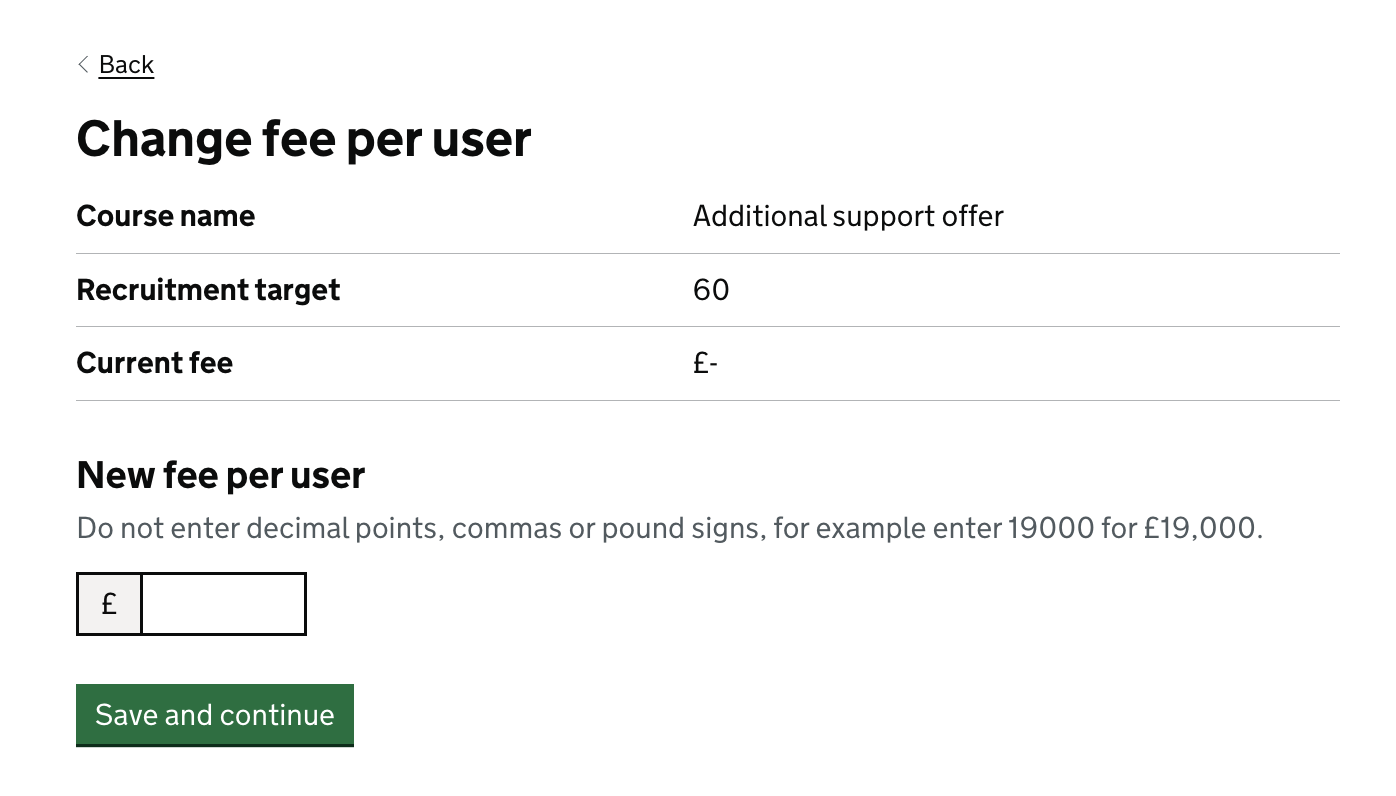Click the Save and continue button label text
The image size is (1396, 796).
(x=214, y=714)
